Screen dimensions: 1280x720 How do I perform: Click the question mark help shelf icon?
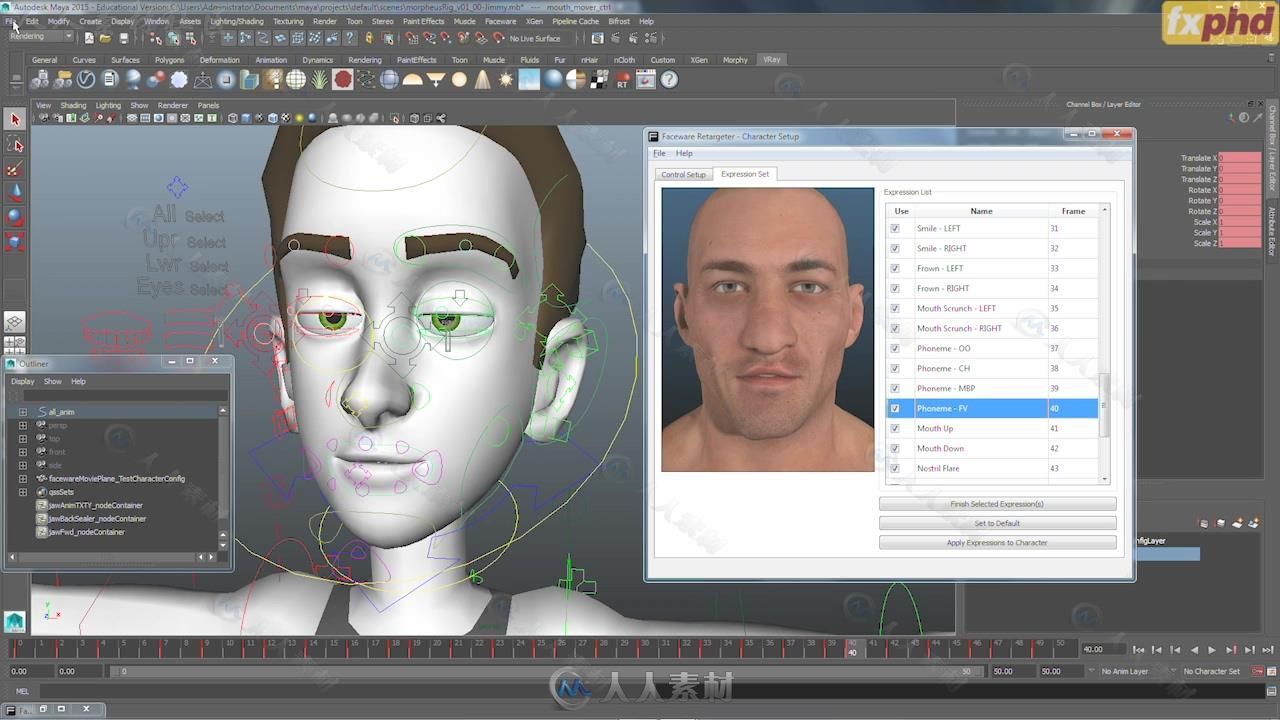click(x=669, y=79)
